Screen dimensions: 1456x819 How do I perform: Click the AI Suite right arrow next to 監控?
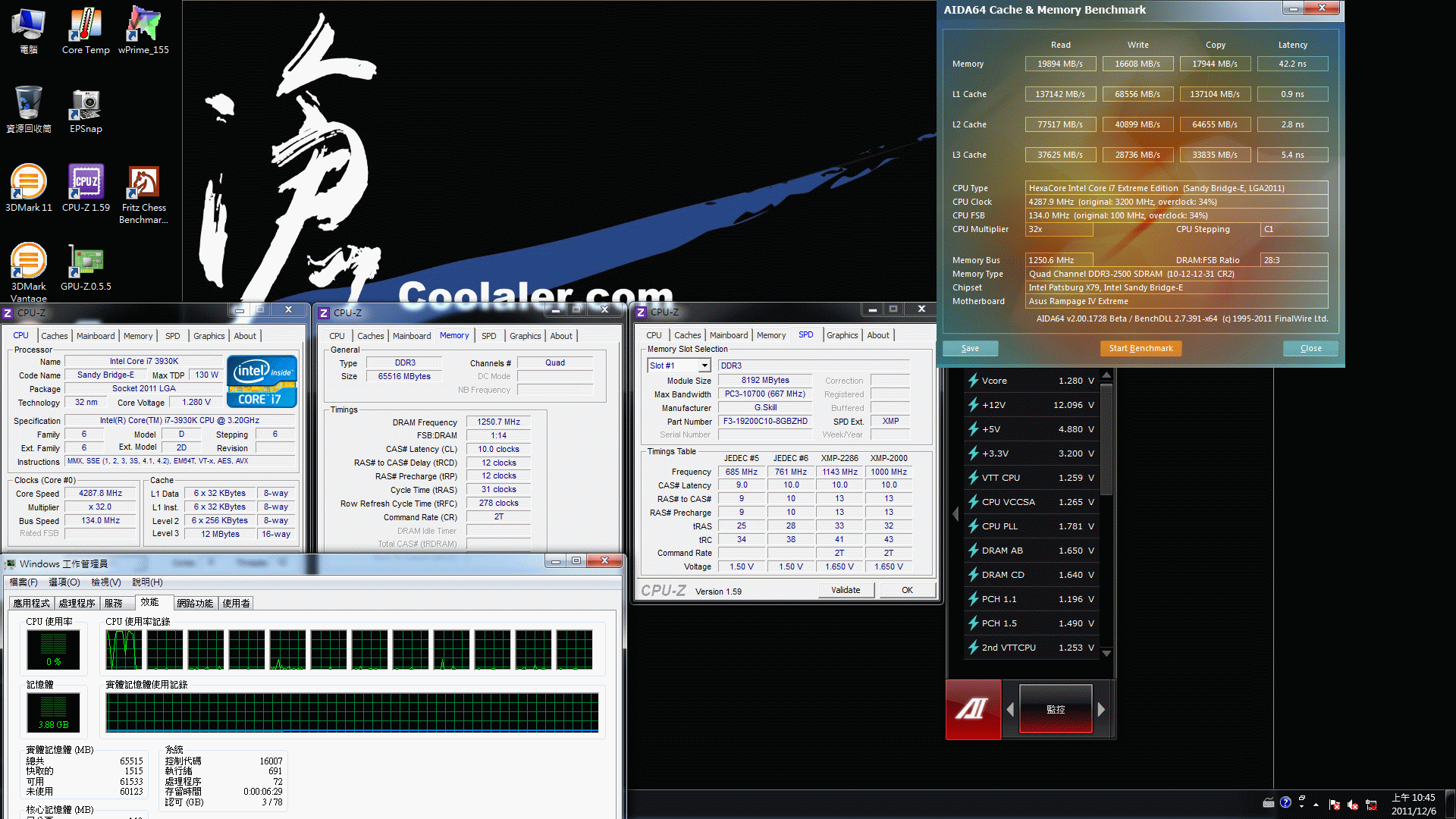click(1101, 709)
